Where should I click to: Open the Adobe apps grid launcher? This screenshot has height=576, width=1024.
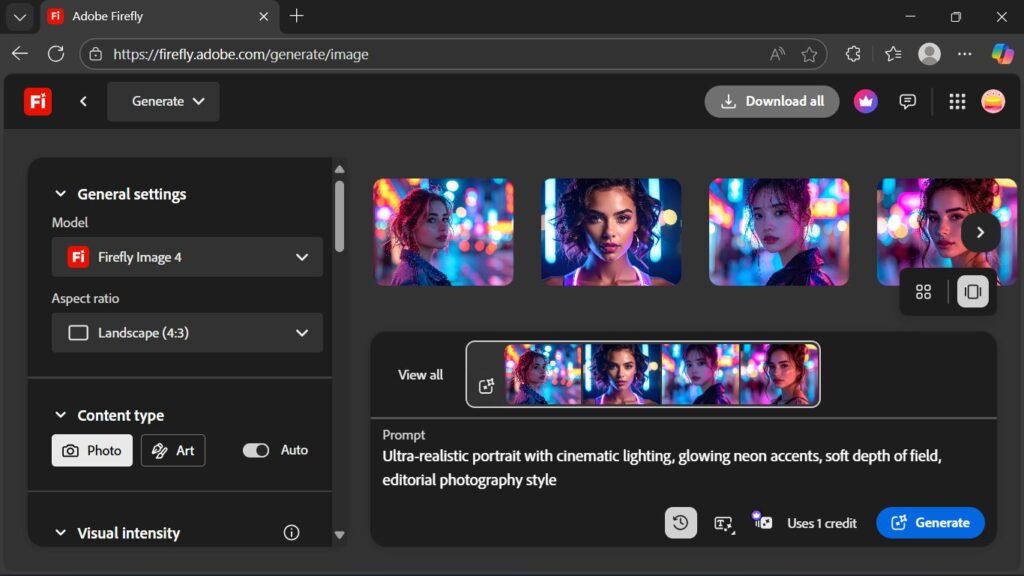(957, 101)
